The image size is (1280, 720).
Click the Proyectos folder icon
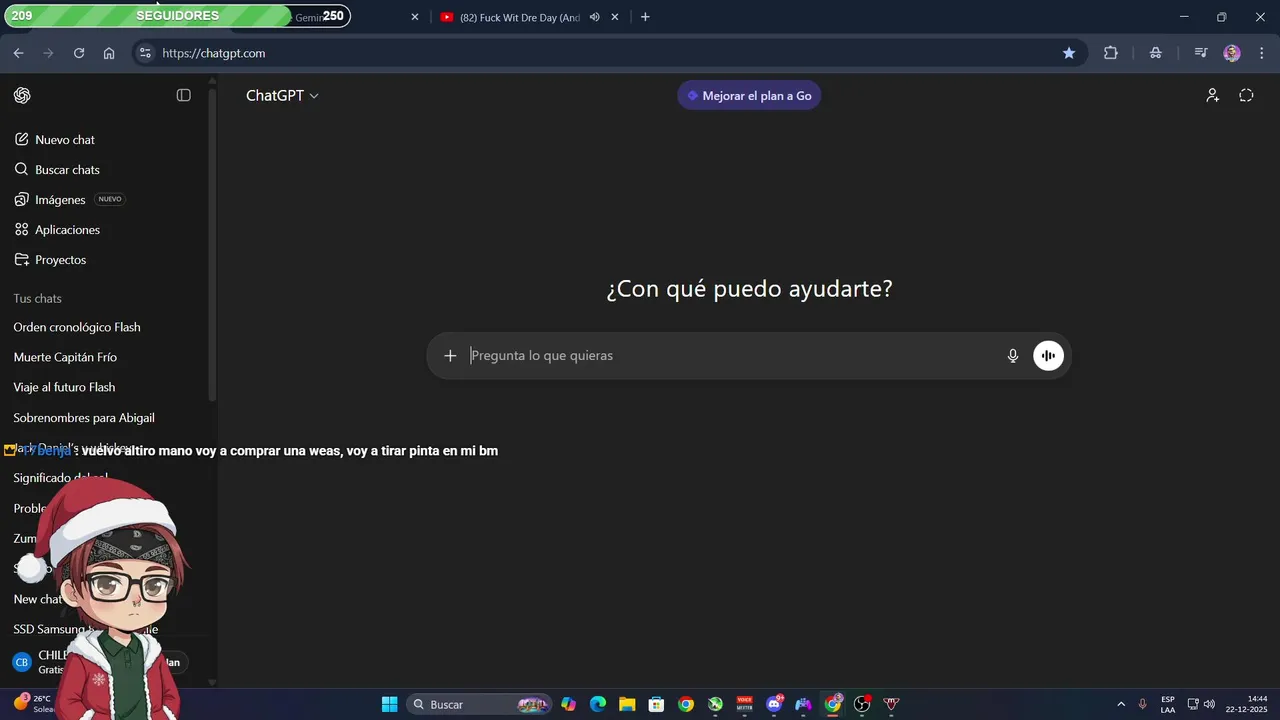[22, 259]
